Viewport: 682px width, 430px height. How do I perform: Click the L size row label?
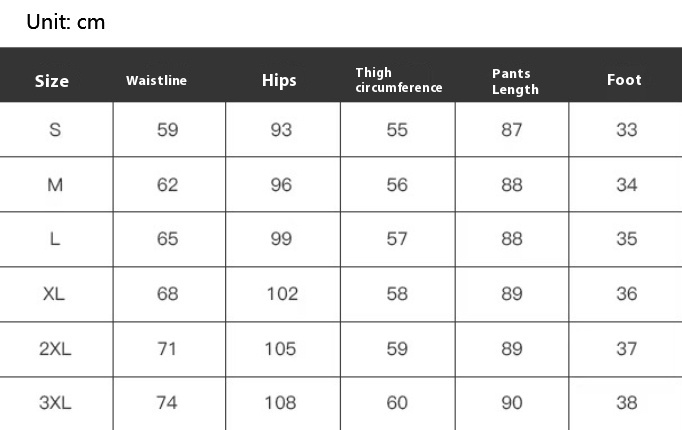click(55, 239)
